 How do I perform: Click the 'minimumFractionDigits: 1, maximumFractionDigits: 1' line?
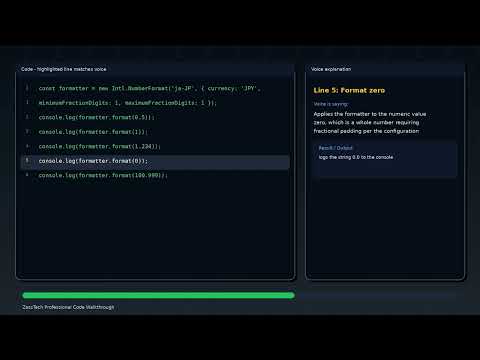point(128,103)
